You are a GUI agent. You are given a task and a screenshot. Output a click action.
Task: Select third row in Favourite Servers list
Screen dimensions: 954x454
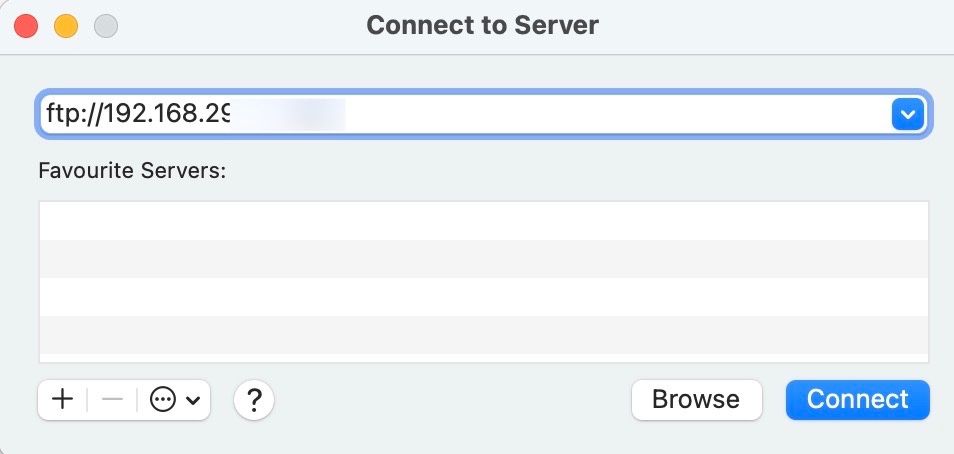484,297
